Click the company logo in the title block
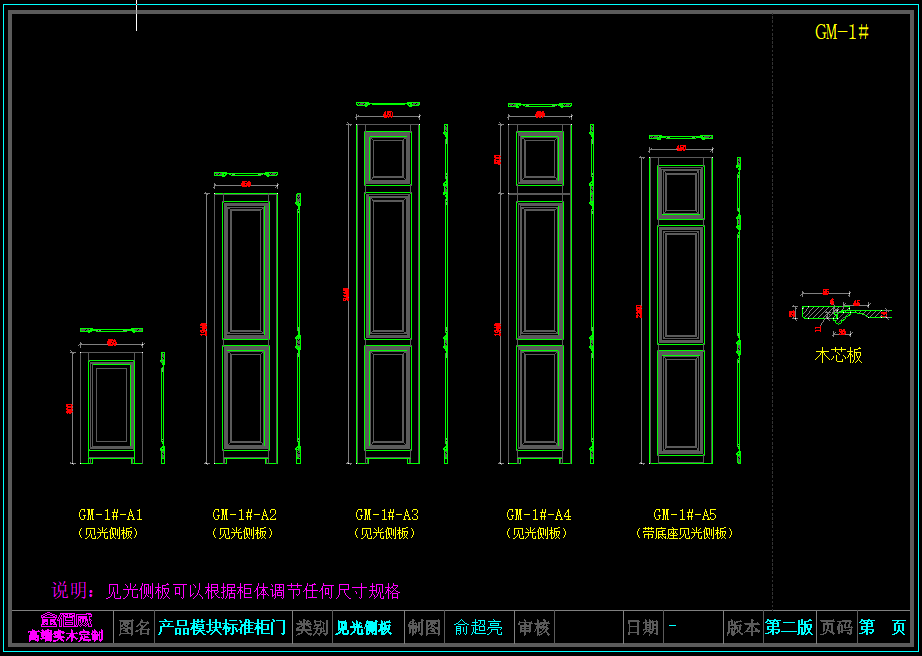Viewport: 922px width, 656px height. coord(65,627)
